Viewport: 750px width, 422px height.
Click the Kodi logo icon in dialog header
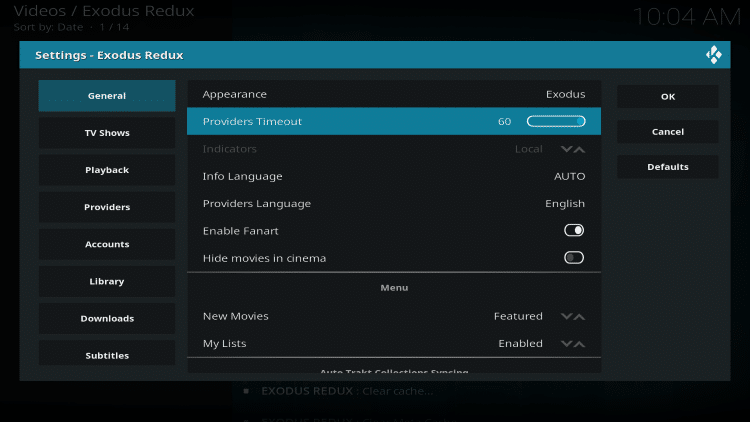point(713,55)
